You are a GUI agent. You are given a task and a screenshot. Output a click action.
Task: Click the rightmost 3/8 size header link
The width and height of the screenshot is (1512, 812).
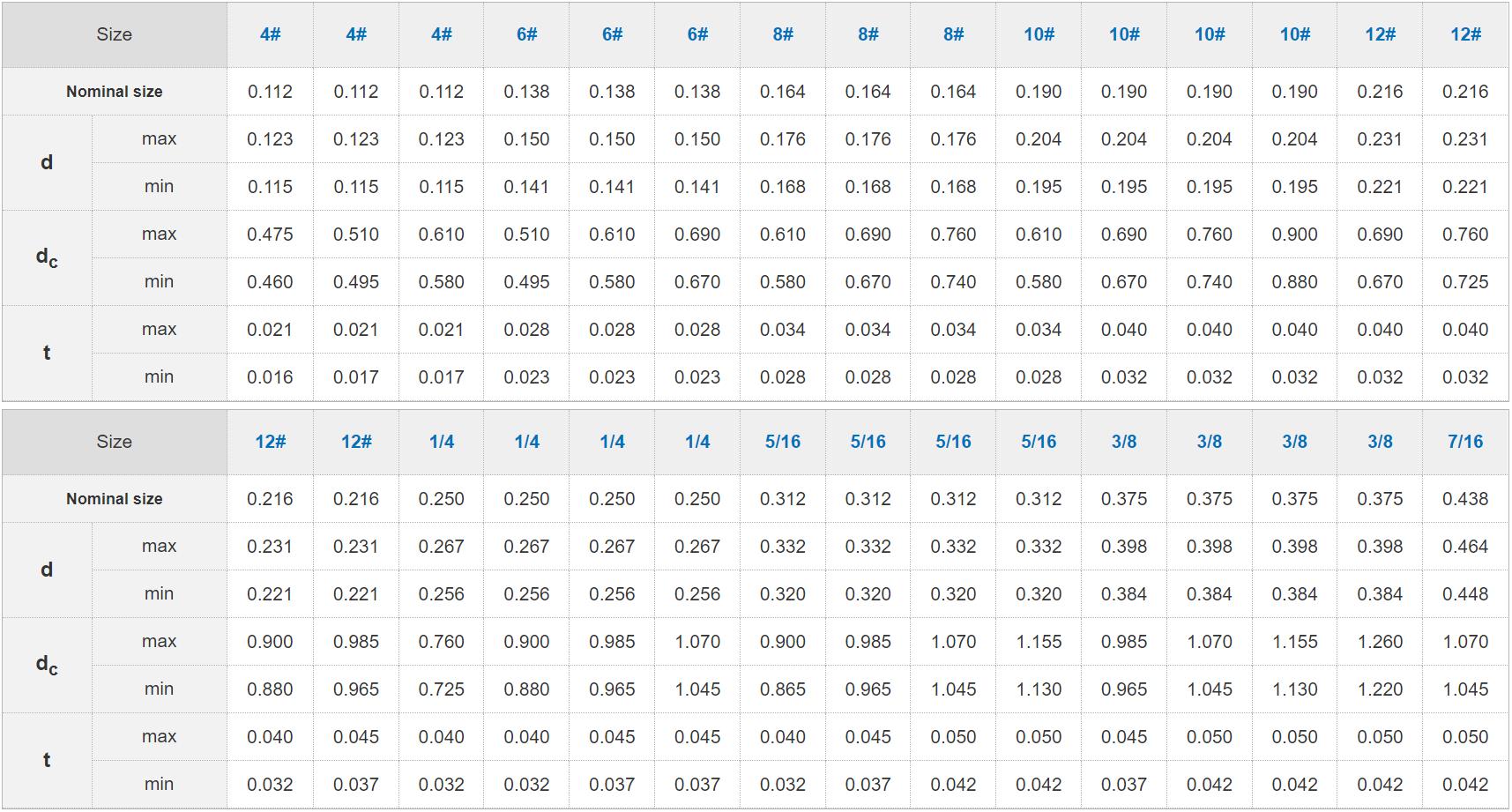(x=1379, y=442)
